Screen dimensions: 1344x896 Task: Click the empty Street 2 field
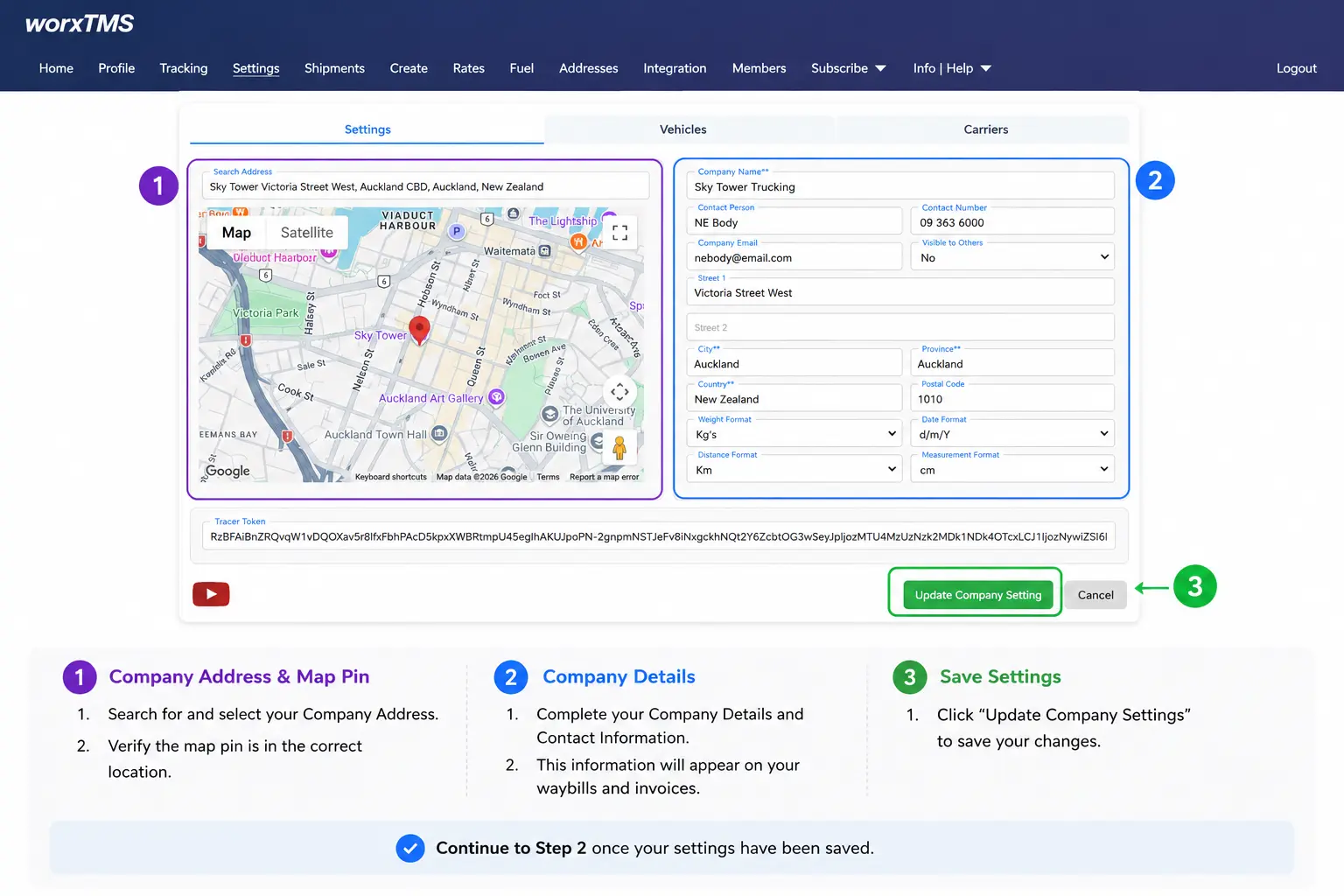[900, 327]
